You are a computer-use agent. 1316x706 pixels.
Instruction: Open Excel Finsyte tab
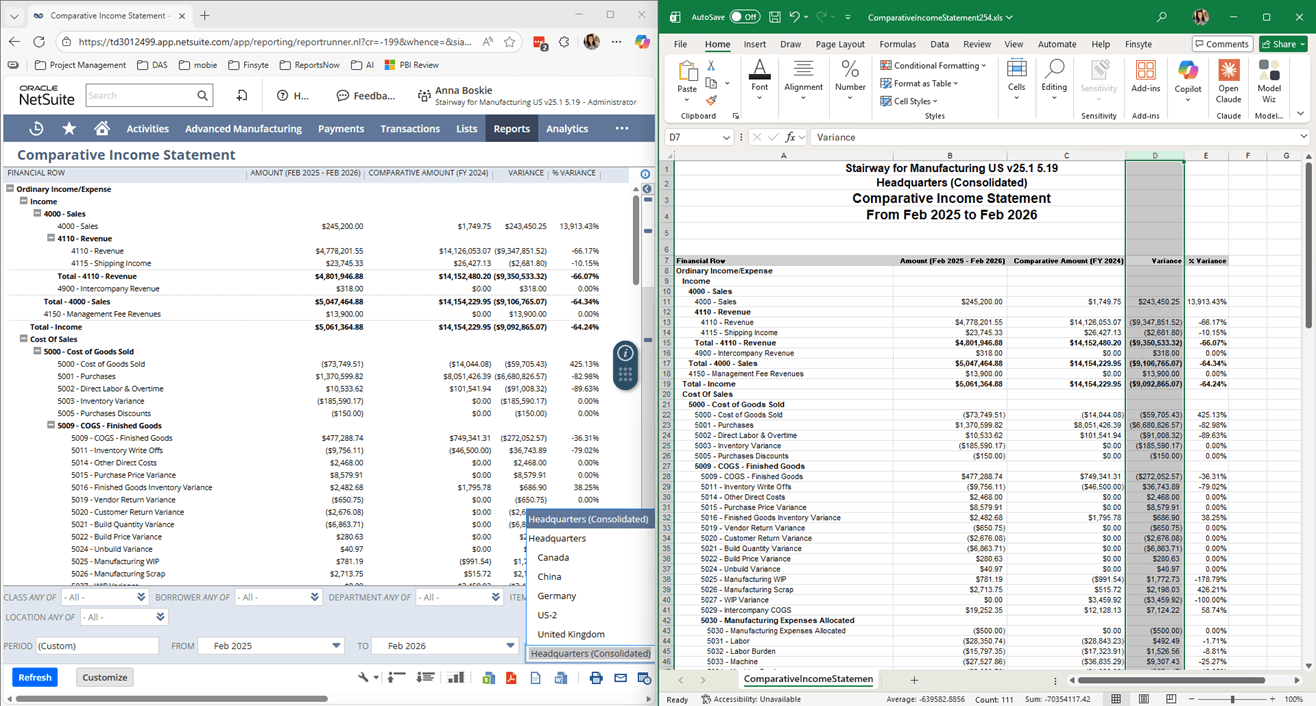(1138, 44)
